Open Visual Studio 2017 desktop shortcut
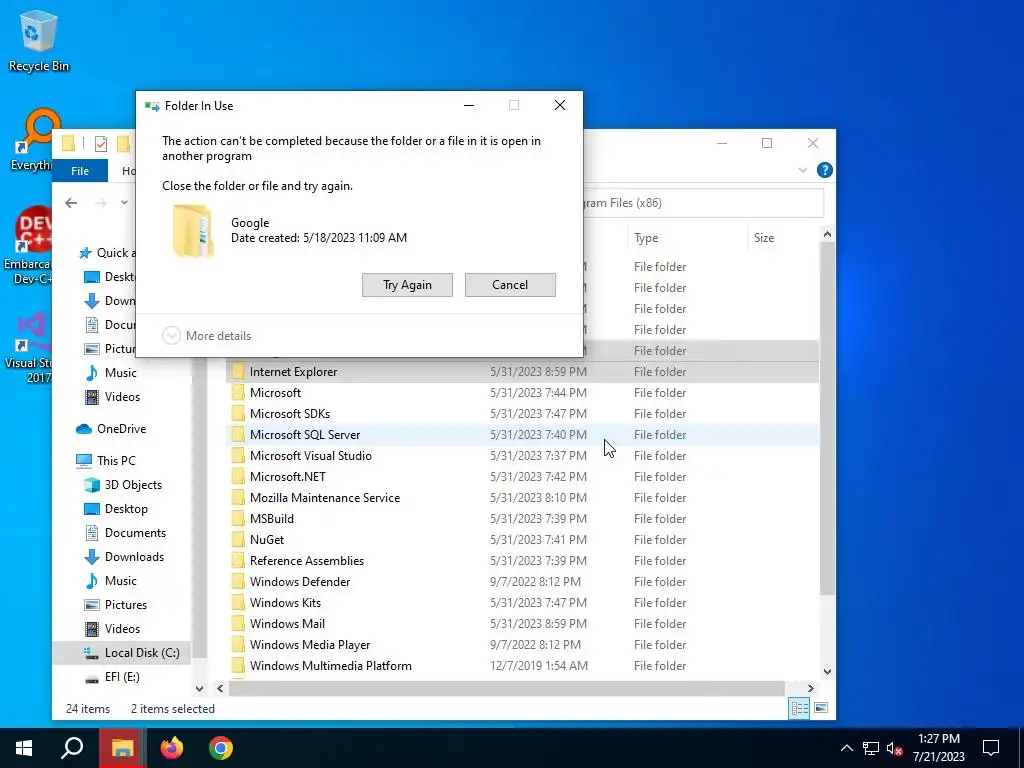1024x768 pixels. (x=29, y=347)
